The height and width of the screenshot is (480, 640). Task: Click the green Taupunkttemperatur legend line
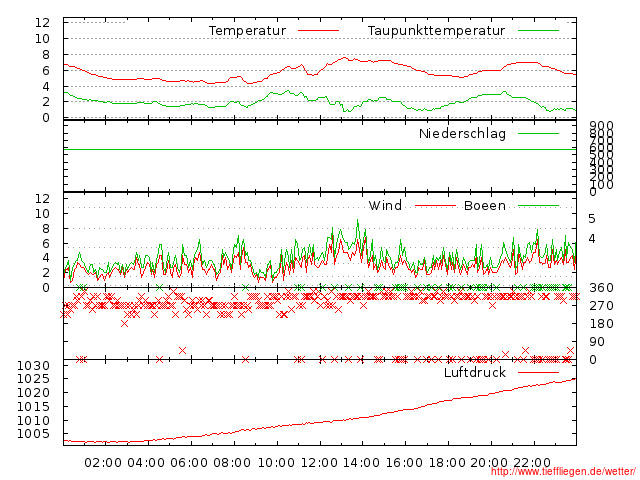(x=538, y=31)
